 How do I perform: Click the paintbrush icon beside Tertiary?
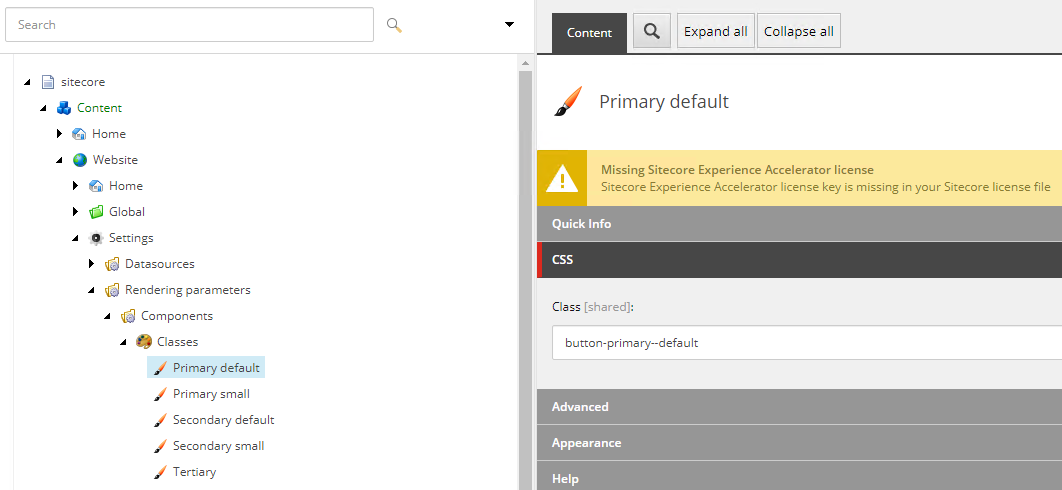pyautogui.click(x=160, y=472)
